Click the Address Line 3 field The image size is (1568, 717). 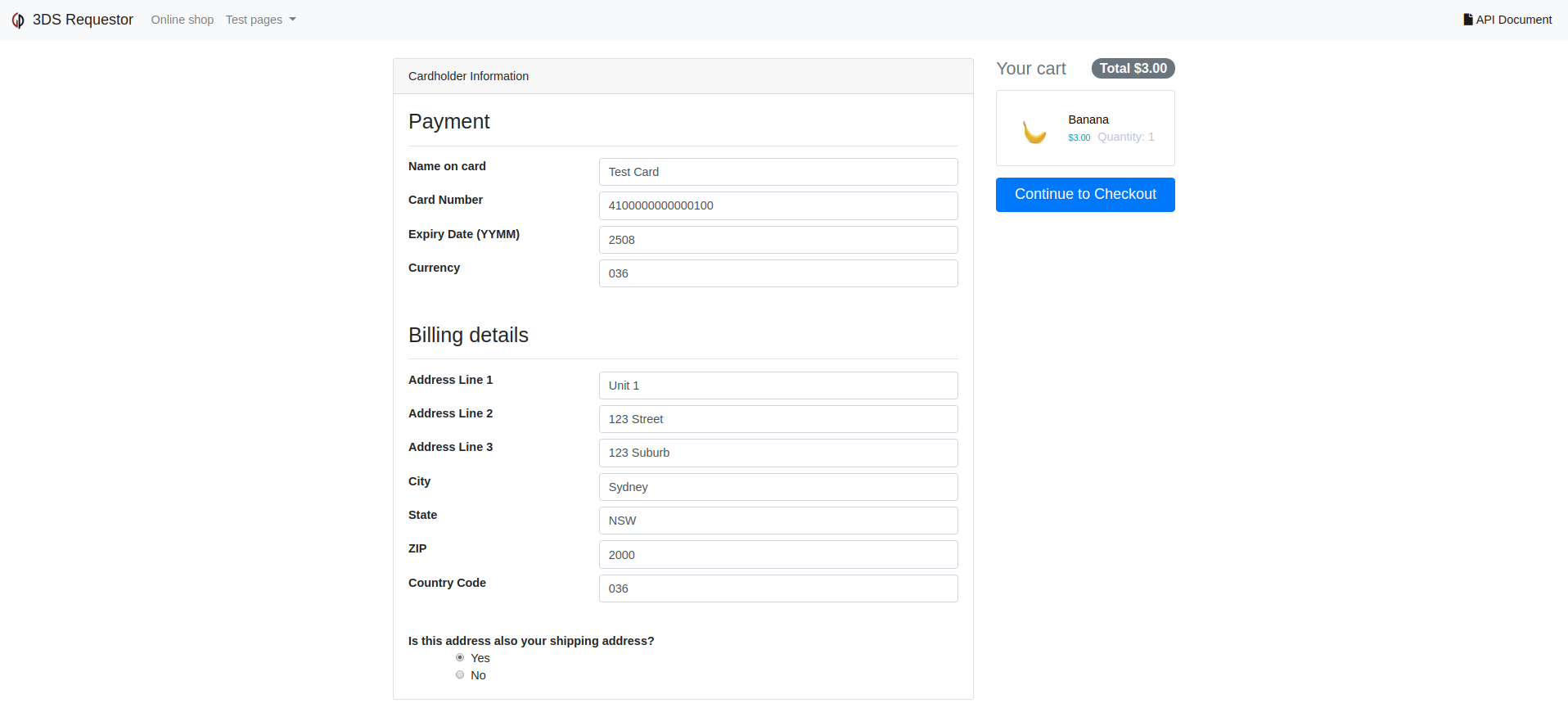coord(777,453)
